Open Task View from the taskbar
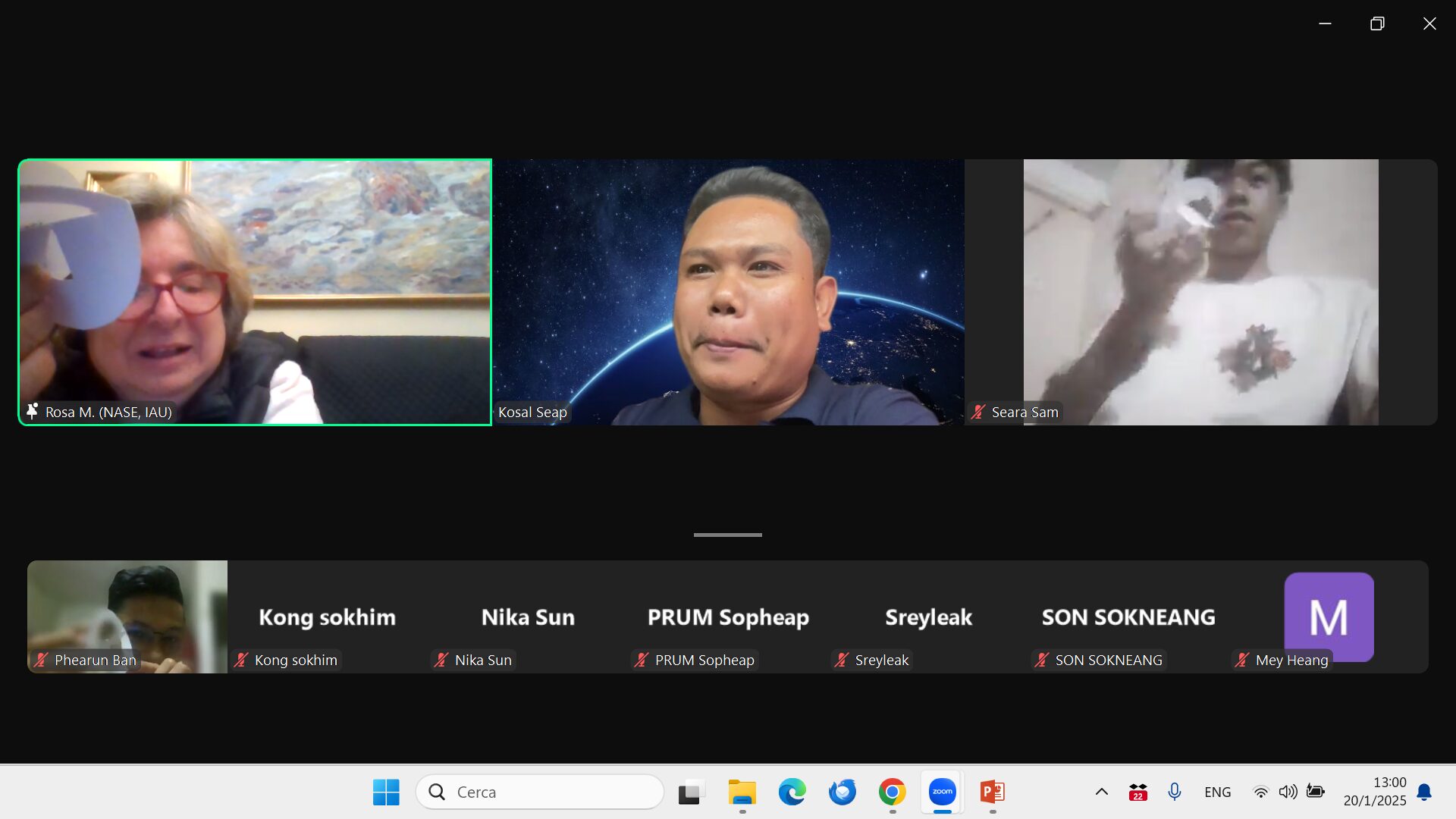This screenshot has width=1456, height=819. click(x=690, y=792)
